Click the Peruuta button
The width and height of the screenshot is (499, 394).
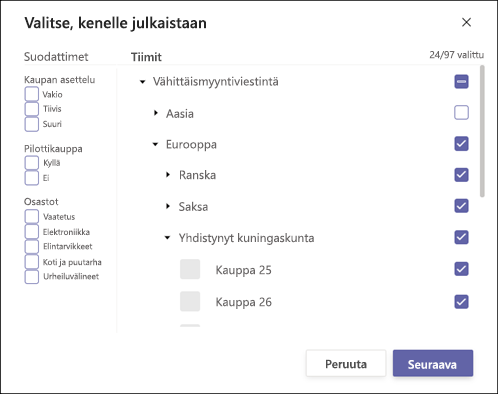click(x=346, y=364)
